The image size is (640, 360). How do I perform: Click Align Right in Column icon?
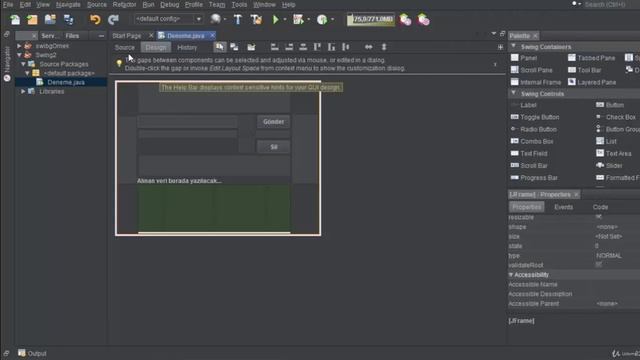[289, 47]
